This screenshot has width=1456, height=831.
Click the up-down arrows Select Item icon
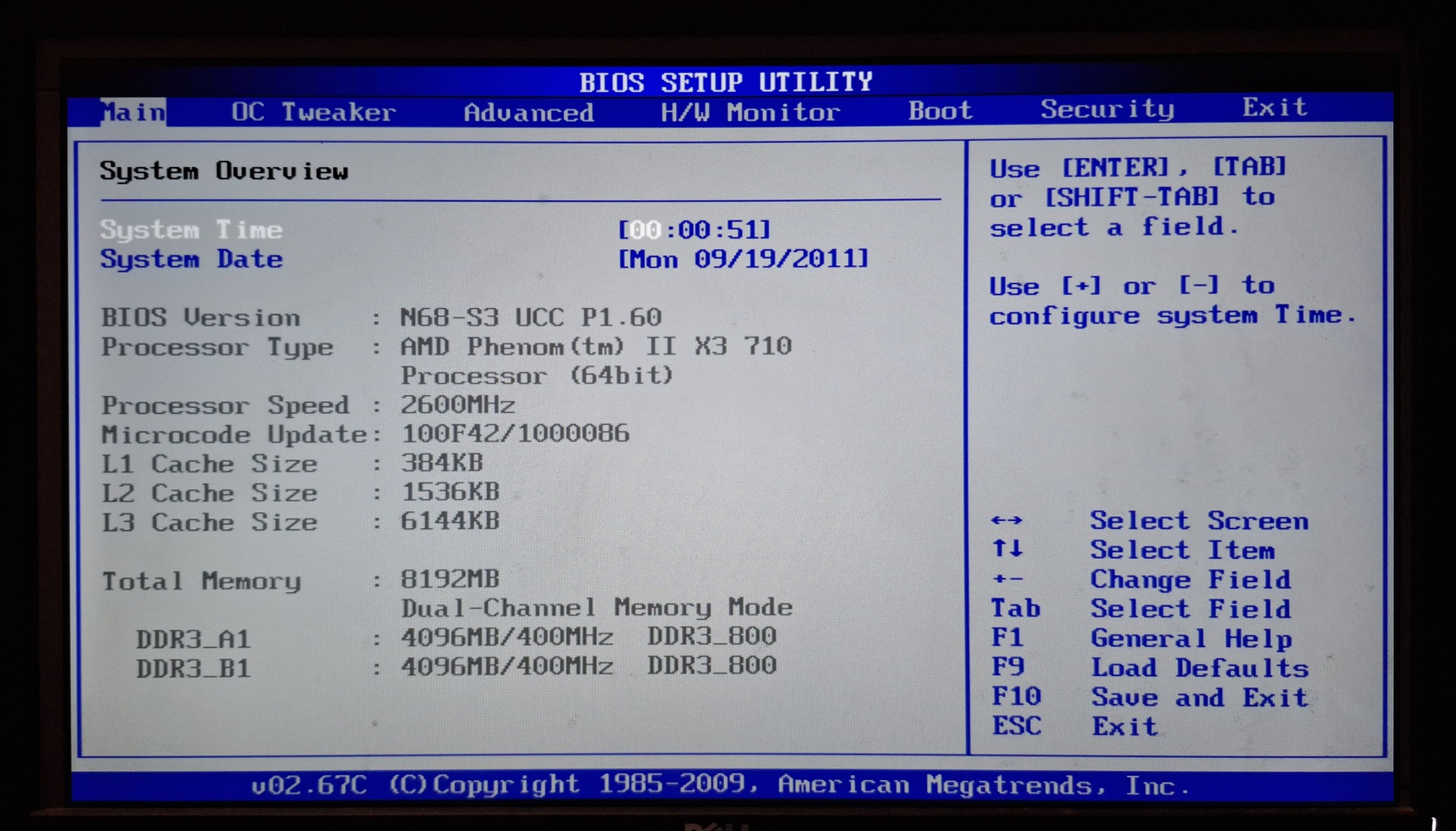point(1008,548)
